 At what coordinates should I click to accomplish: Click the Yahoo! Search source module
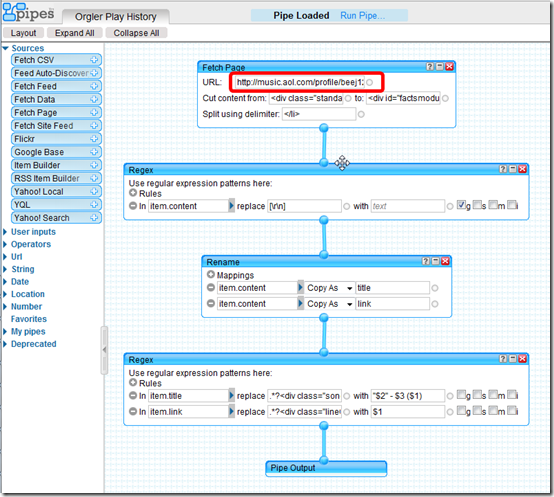click(x=56, y=218)
